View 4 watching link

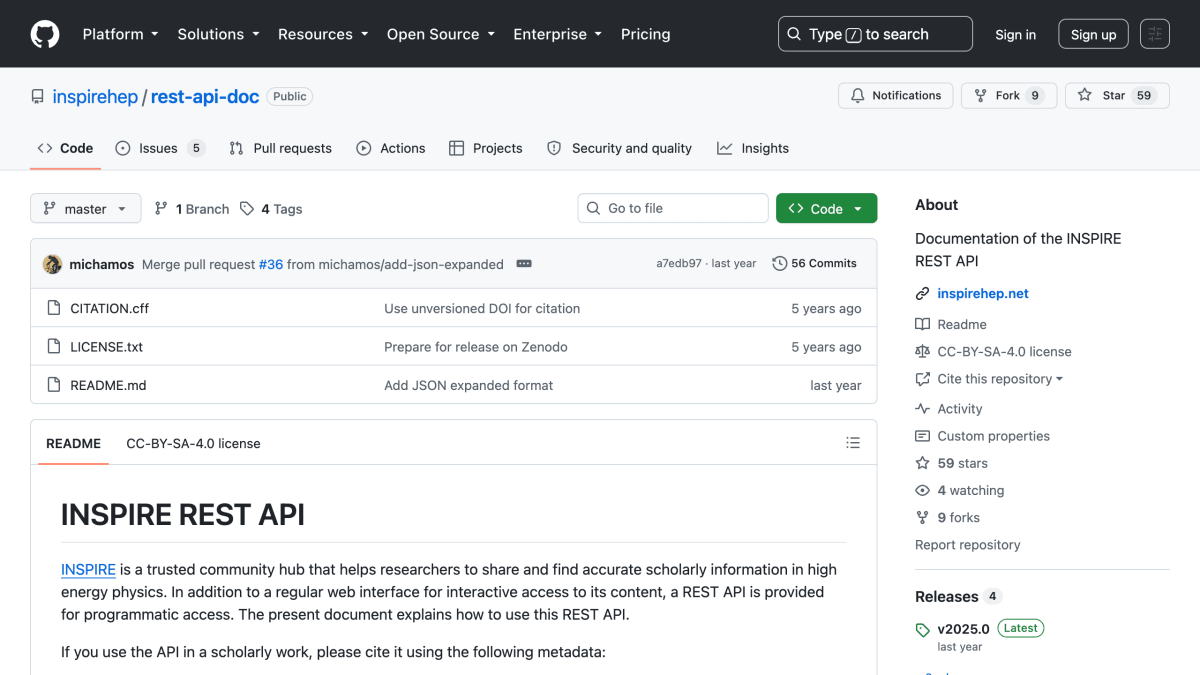click(960, 490)
